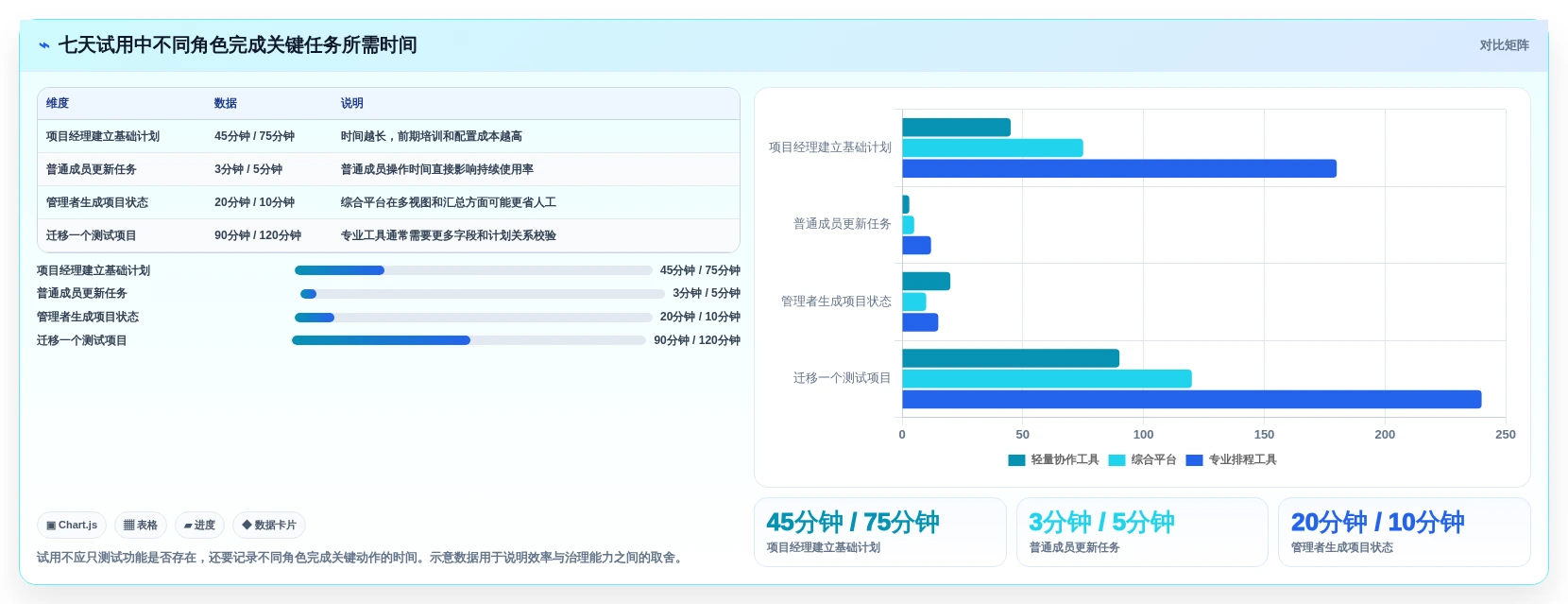
Task: Click the 3分钟 / 5分钟 data card
Action: click(x=1142, y=532)
